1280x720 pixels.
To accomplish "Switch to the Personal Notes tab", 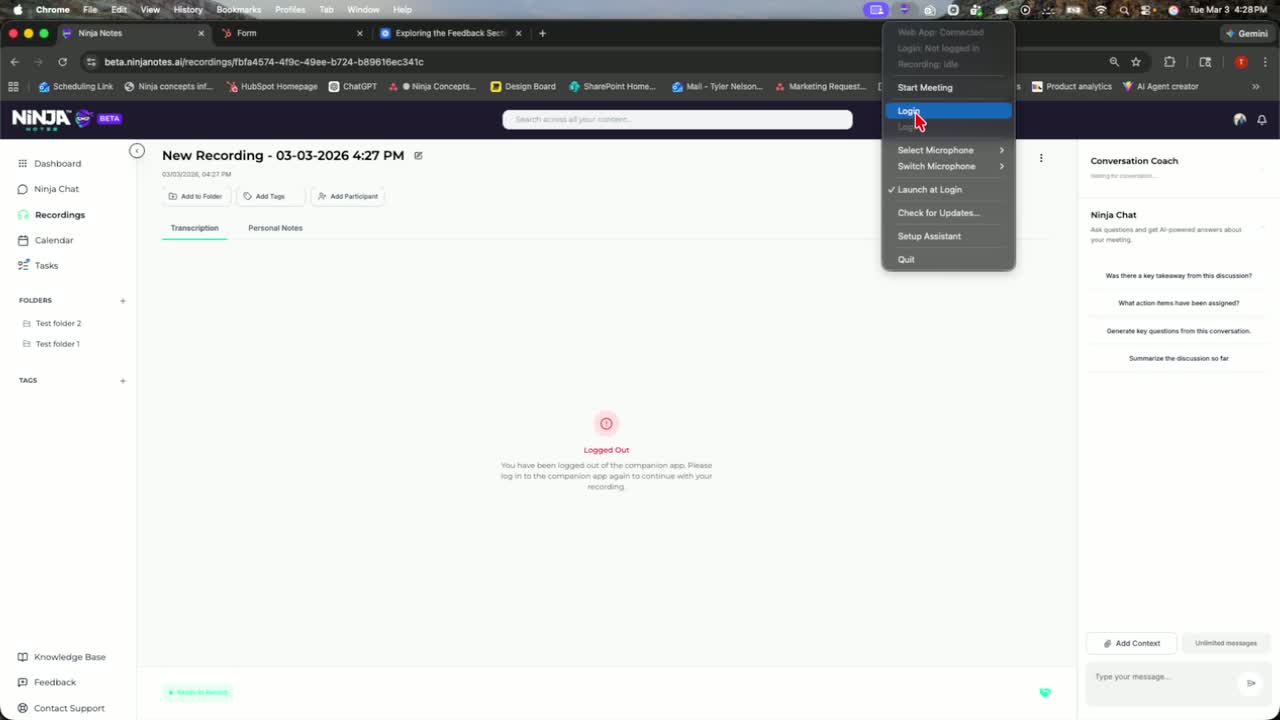I will tap(275, 228).
